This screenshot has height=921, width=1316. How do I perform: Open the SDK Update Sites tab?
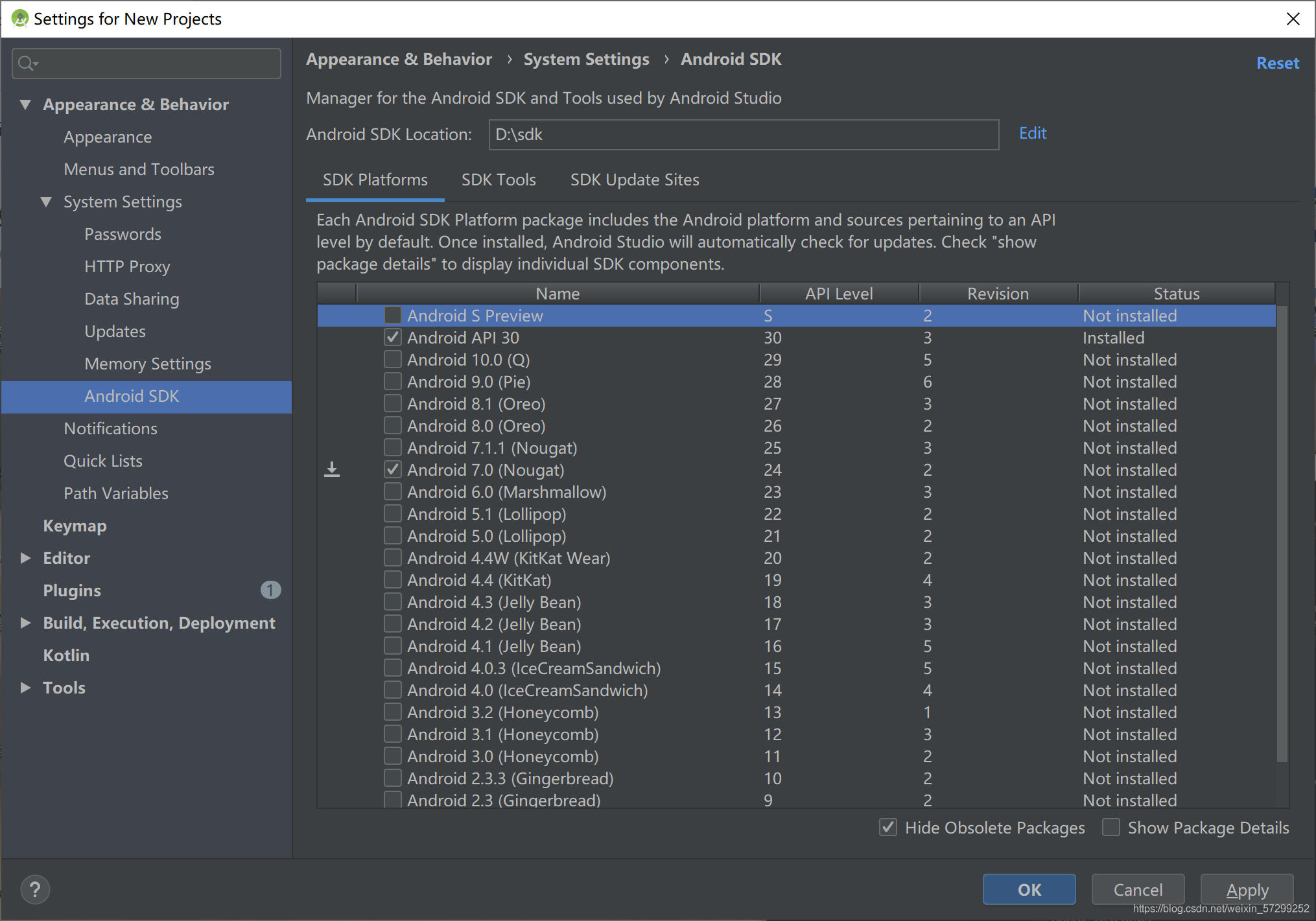pyautogui.click(x=635, y=180)
